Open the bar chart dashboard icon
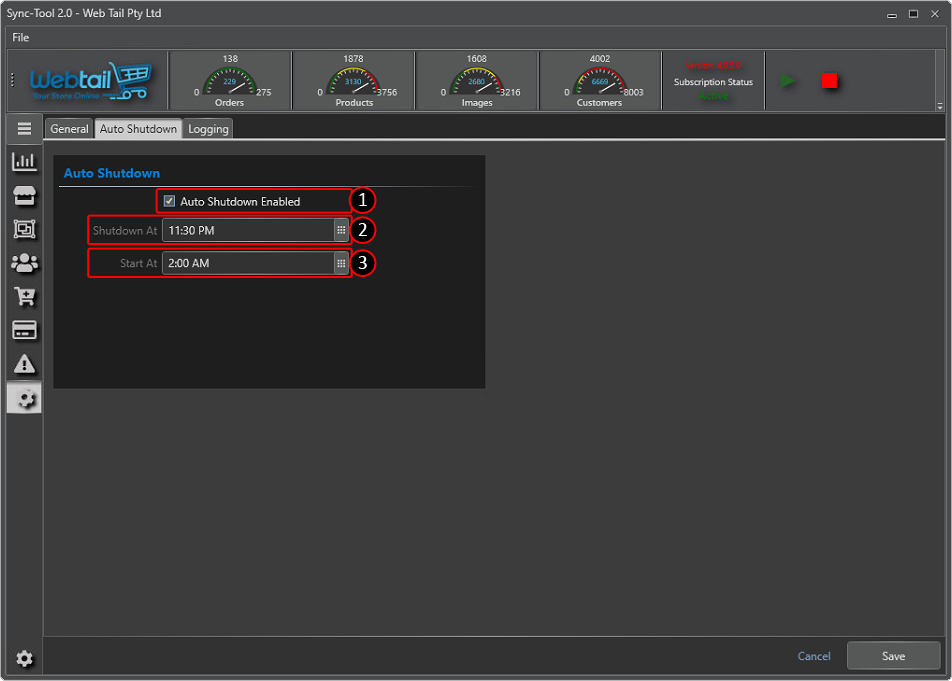Viewport: 952px width, 681px height. pos(24,161)
